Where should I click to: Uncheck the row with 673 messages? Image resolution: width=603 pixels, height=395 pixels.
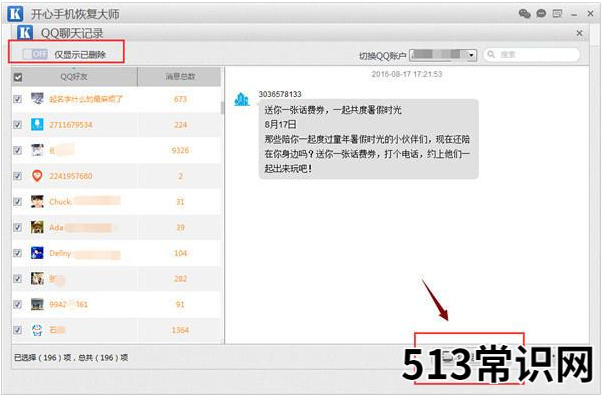tap(18, 99)
